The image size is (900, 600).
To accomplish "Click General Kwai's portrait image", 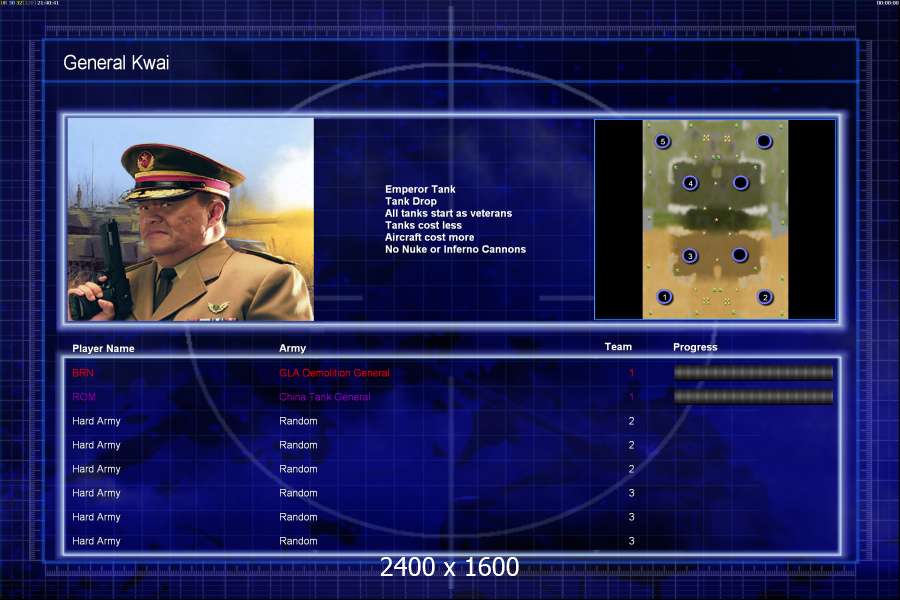I will pyautogui.click(x=191, y=219).
